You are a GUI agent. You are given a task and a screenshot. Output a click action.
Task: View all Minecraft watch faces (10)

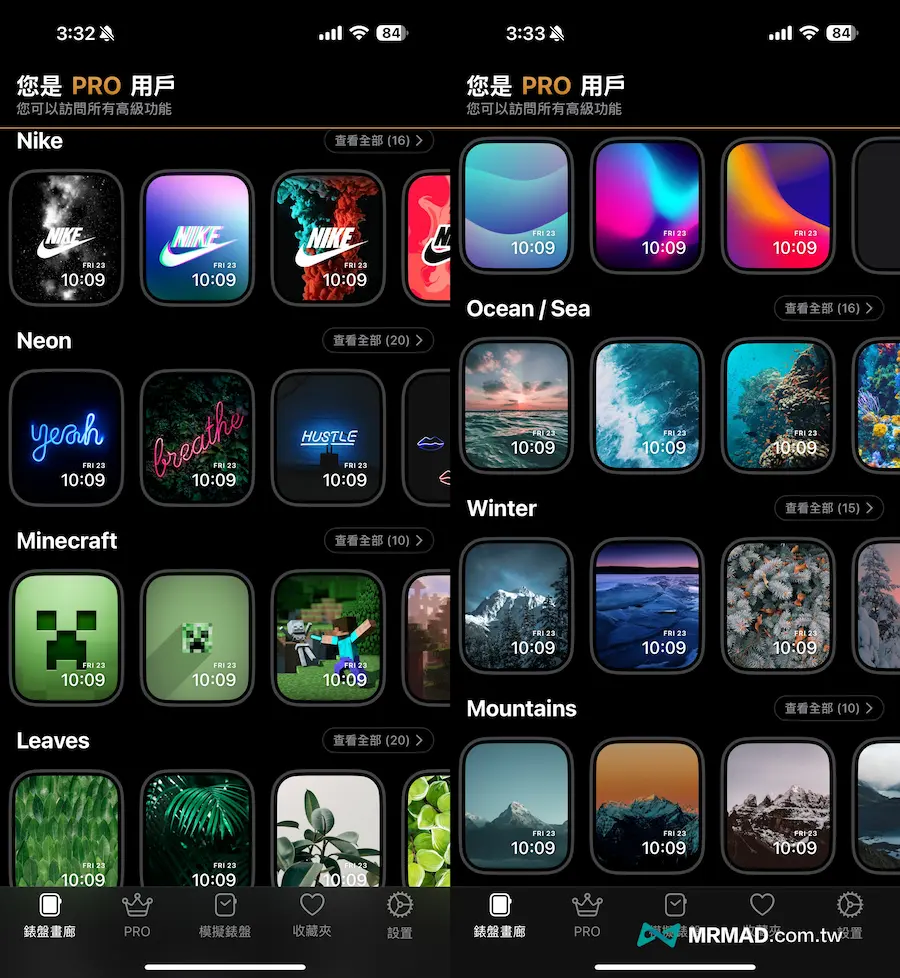tap(379, 541)
